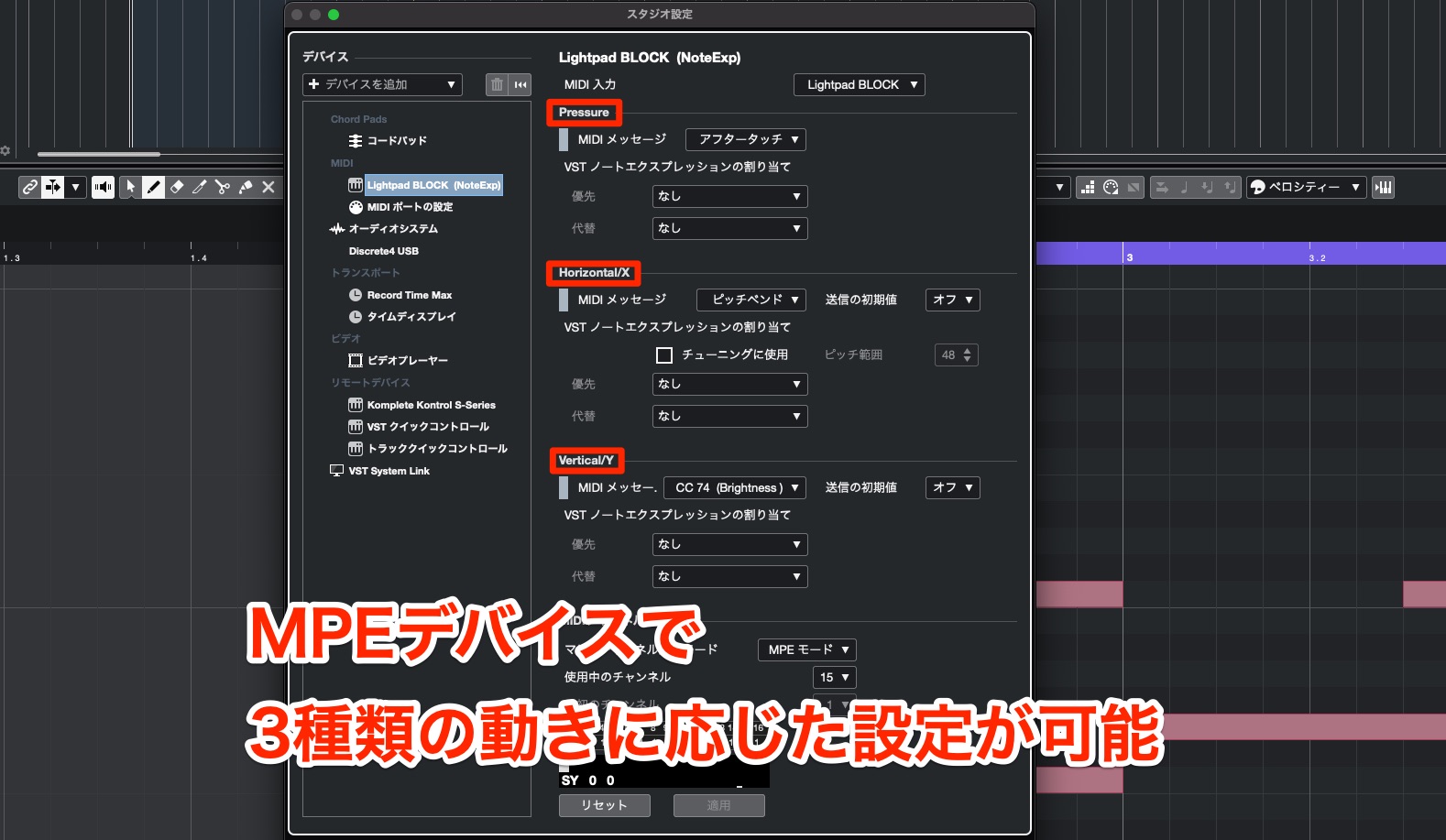Toggle the auto-scroll icon in the editor toolbar
This screenshot has height=840, width=1446.
(x=53, y=187)
